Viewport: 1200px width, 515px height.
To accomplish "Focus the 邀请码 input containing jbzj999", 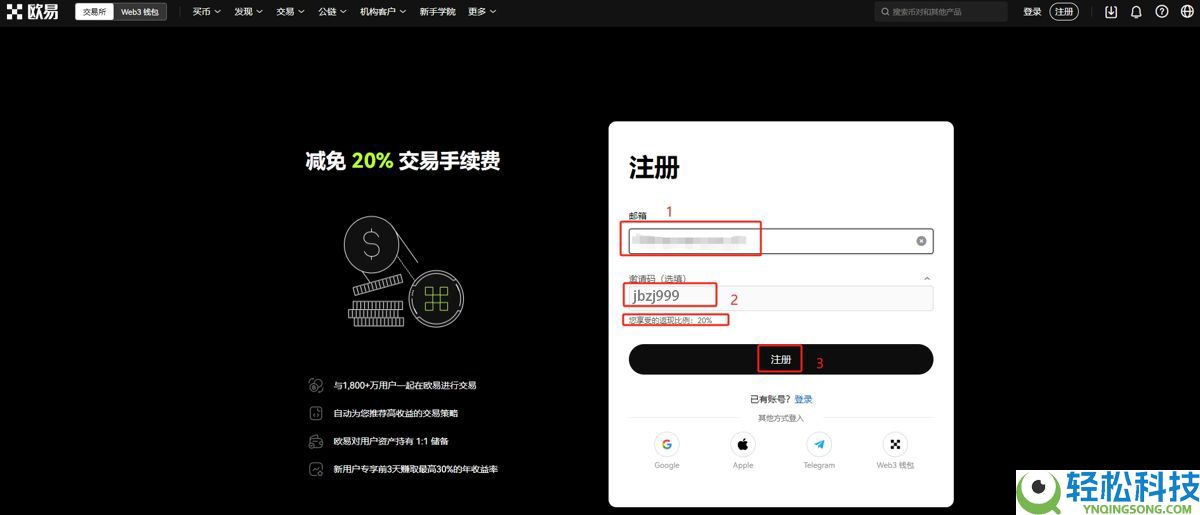I will [780, 297].
